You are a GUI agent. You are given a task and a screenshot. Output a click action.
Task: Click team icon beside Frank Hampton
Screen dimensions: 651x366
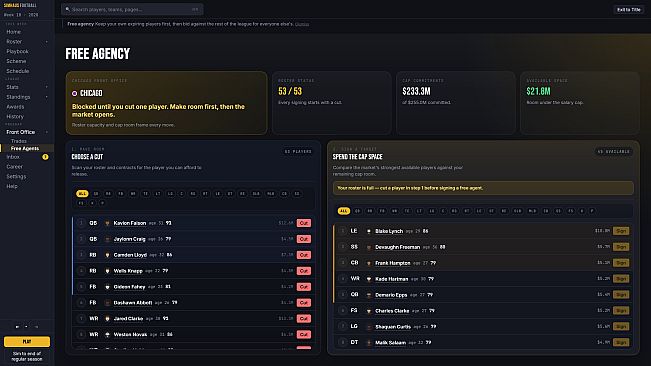pos(369,263)
